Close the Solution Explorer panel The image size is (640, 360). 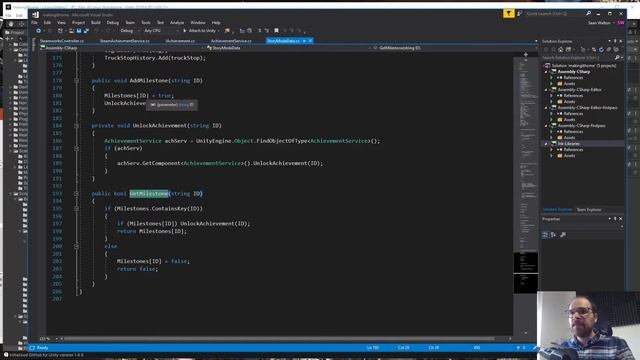click(621, 41)
